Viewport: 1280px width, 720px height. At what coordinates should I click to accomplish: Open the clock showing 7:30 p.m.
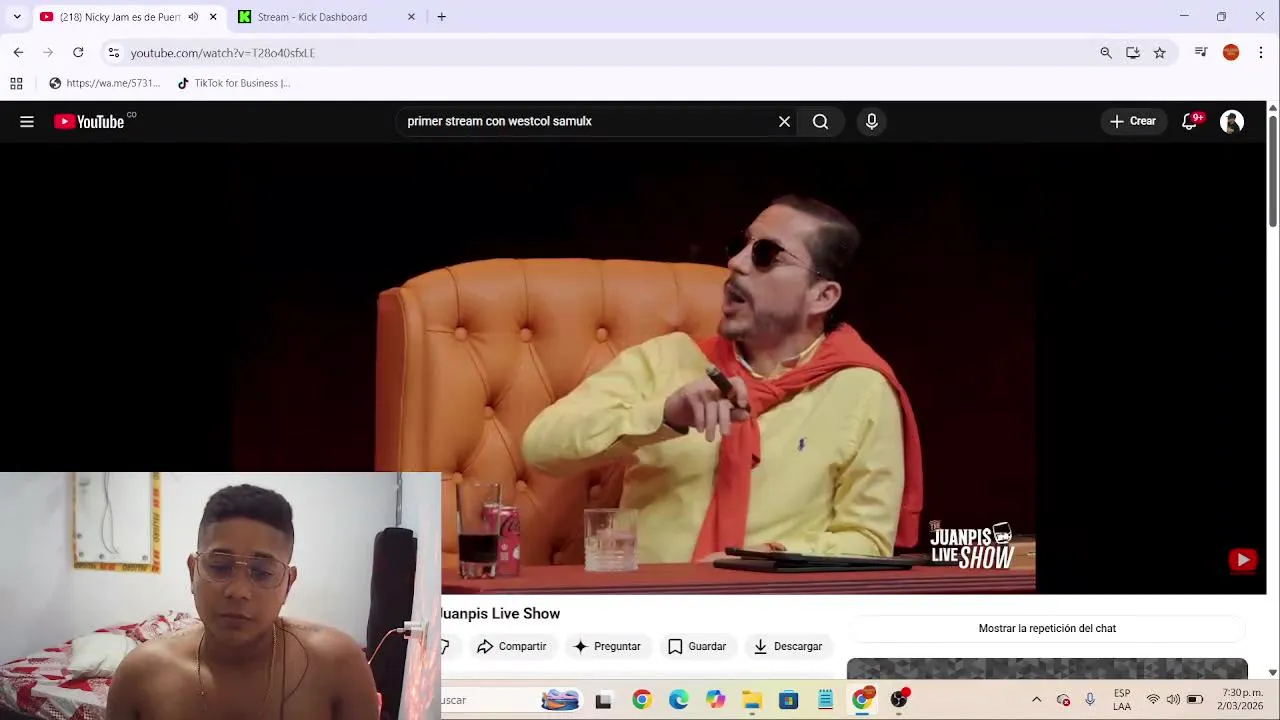point(1242,699)
